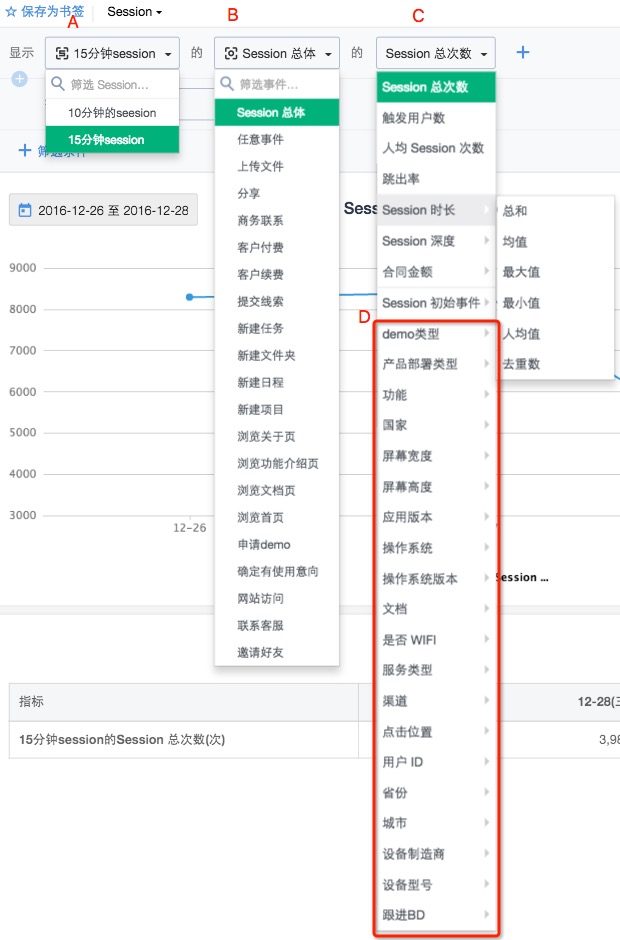Image resolution: width=620 pixels, height=940 pixels.
Task: Choose 邀请好友 event
Action: tap(277, 652)
